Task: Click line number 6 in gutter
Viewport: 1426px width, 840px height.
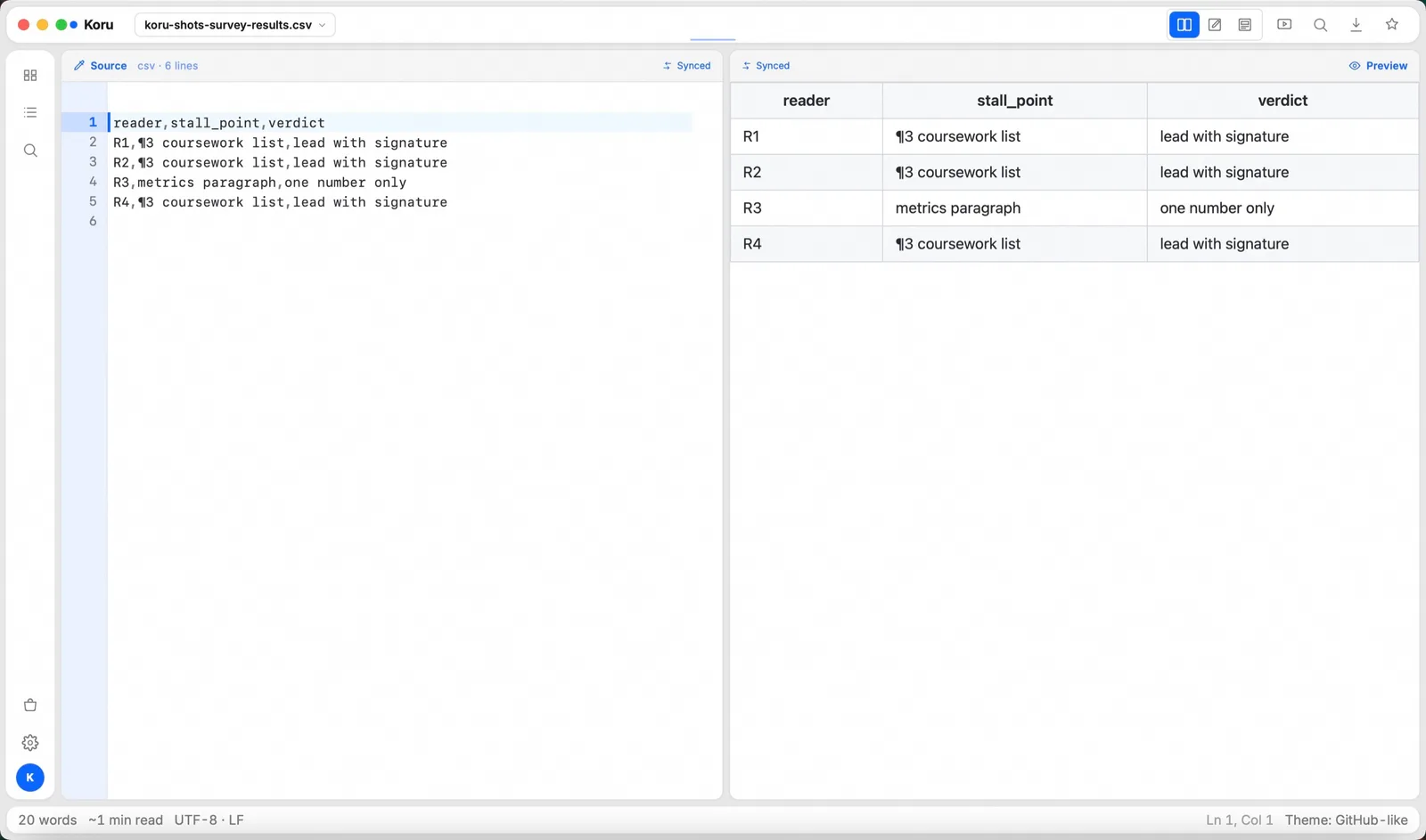Action: point(93,221)
